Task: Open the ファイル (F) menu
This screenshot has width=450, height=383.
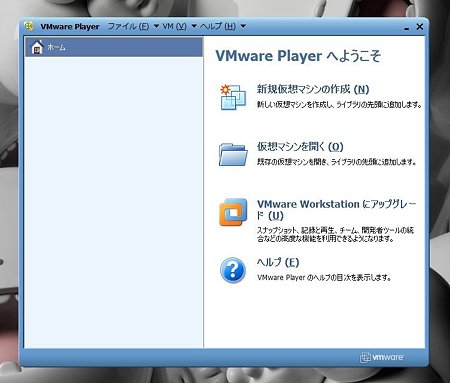Action: [x=128, y=26]
